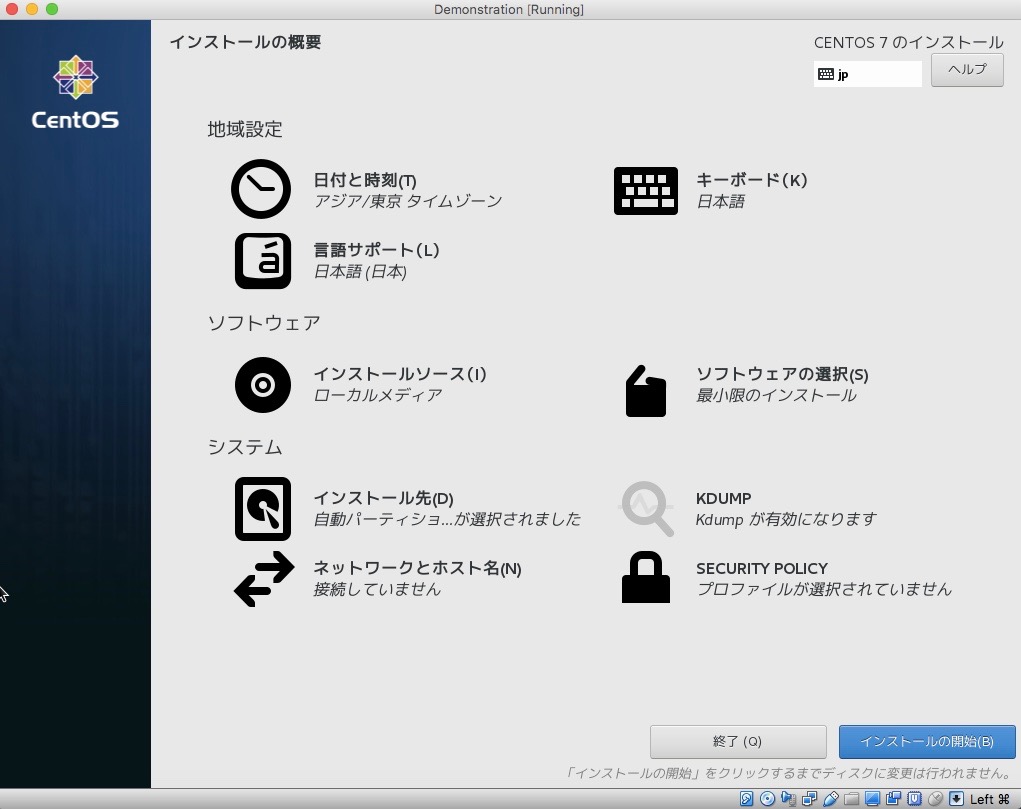The width and height of the screenshot is (1021, 809).
Task: Click the システム section heading
Action: point(245,447)
